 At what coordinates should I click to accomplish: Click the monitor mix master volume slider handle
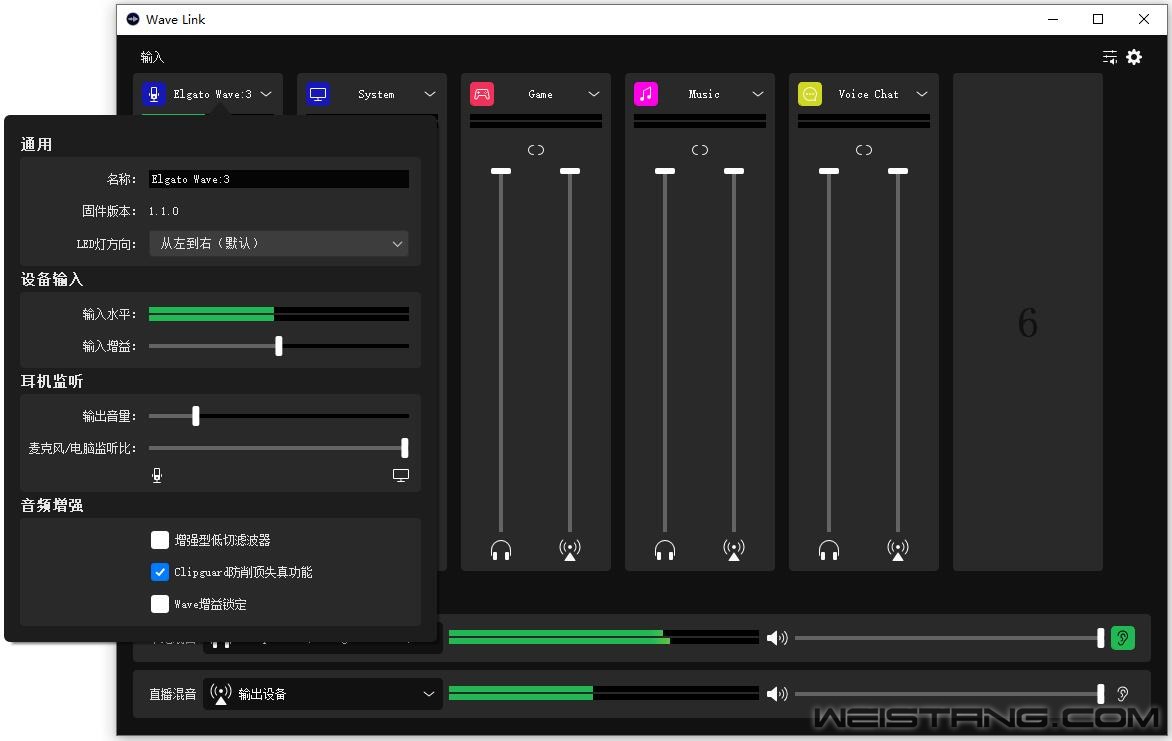pos(1100,638)
